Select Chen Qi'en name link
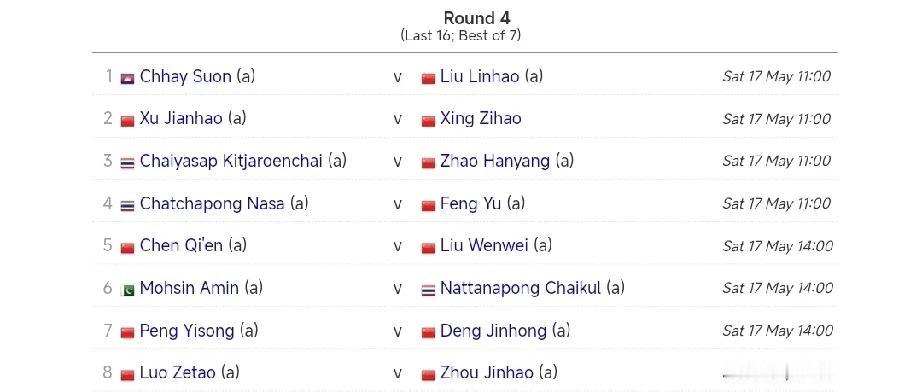 (181, 246)
